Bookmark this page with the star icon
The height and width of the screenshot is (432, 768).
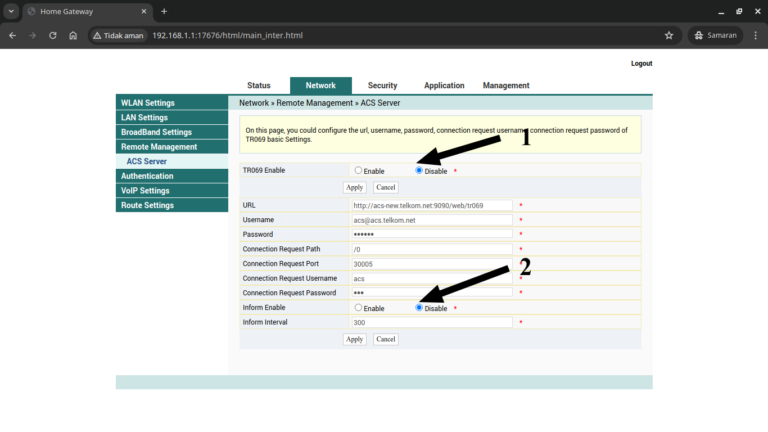point(669,35)
